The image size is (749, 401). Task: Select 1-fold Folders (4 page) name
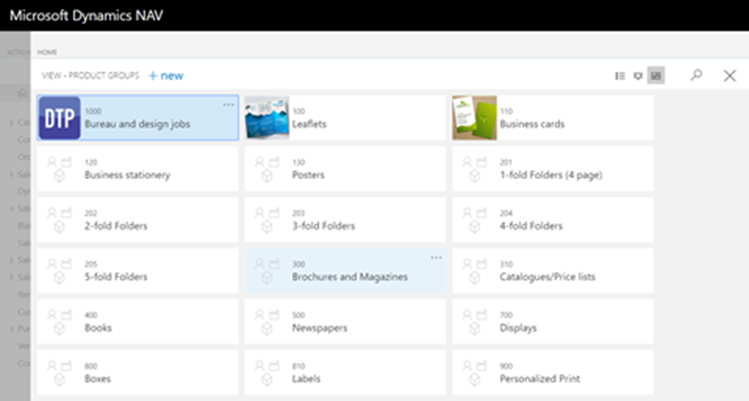(551, 175)
